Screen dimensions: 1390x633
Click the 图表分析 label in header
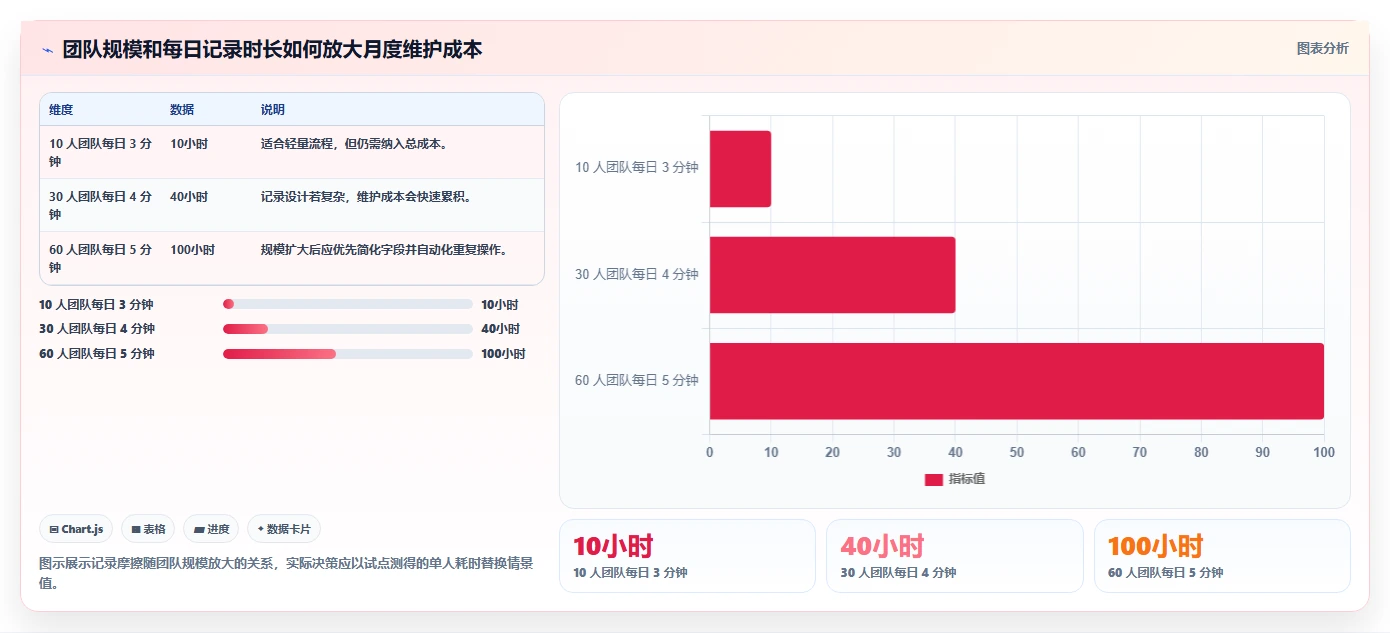[x=1322, y=48]
